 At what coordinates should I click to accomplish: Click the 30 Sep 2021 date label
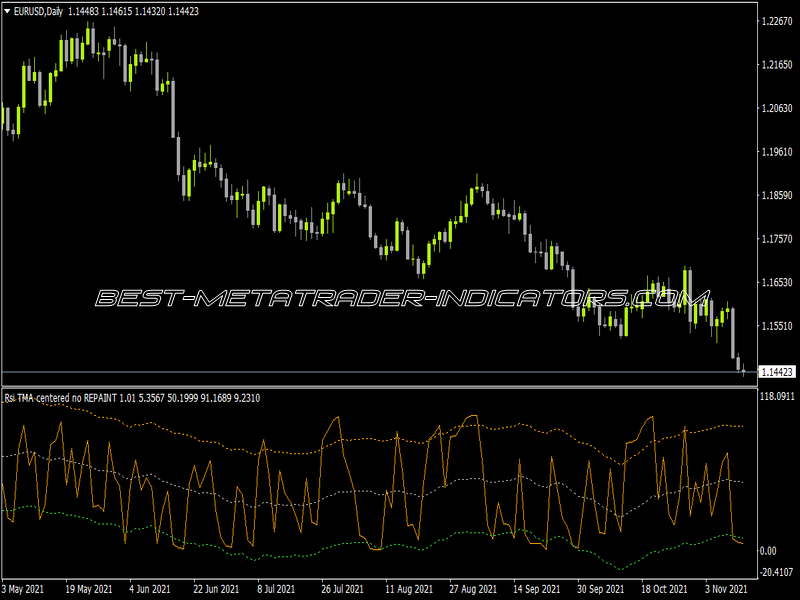tap(601, 589)
